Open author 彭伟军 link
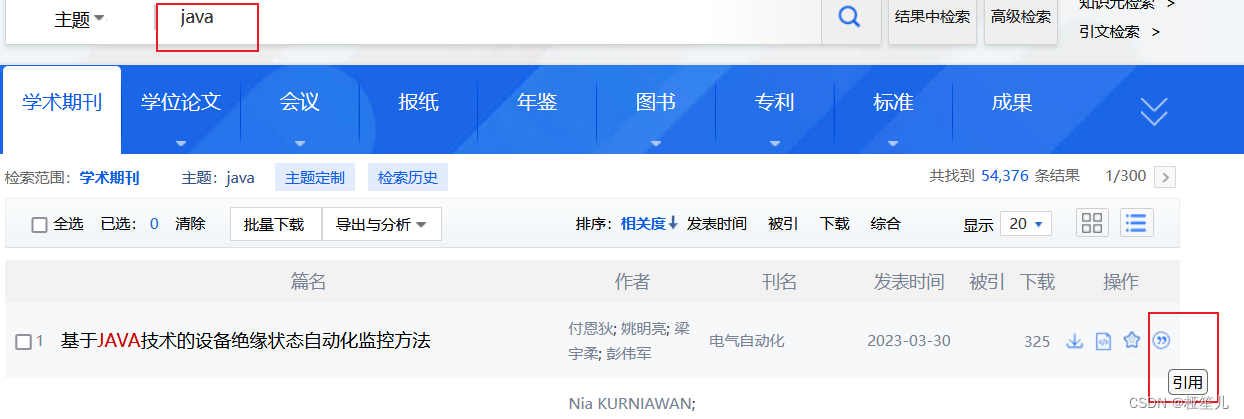1244x419 pixels. click(630, 353)
